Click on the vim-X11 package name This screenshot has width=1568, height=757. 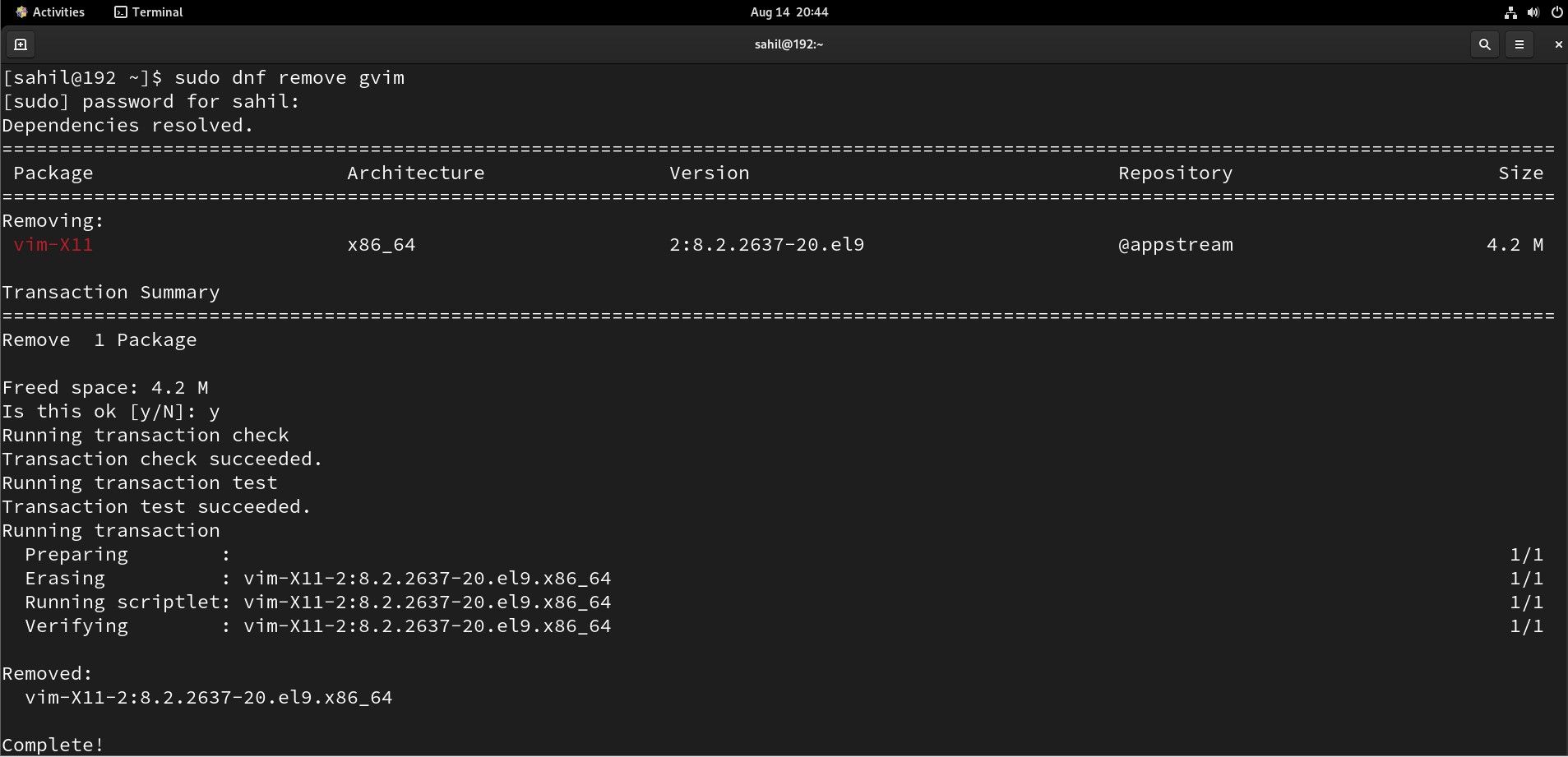[53, 244]
